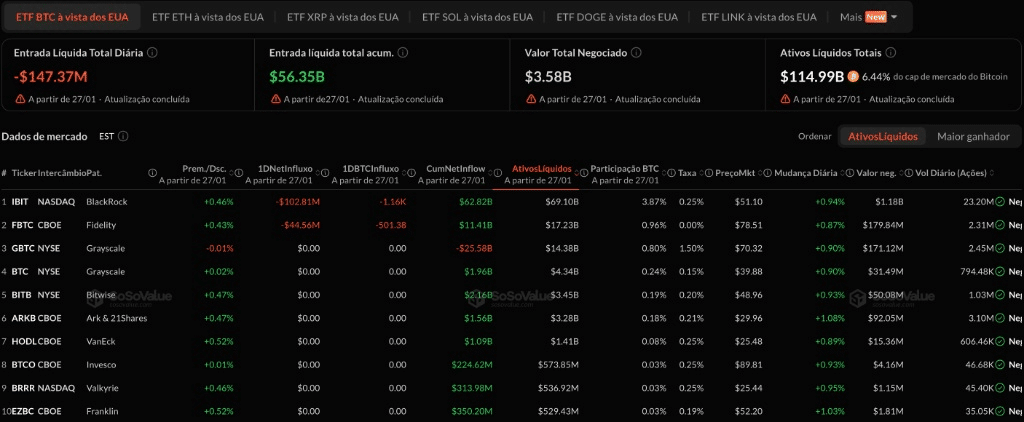1024x422 pixels.
Task: Toggle sort arrows on Taxa column
Action: tap(700, 173)
